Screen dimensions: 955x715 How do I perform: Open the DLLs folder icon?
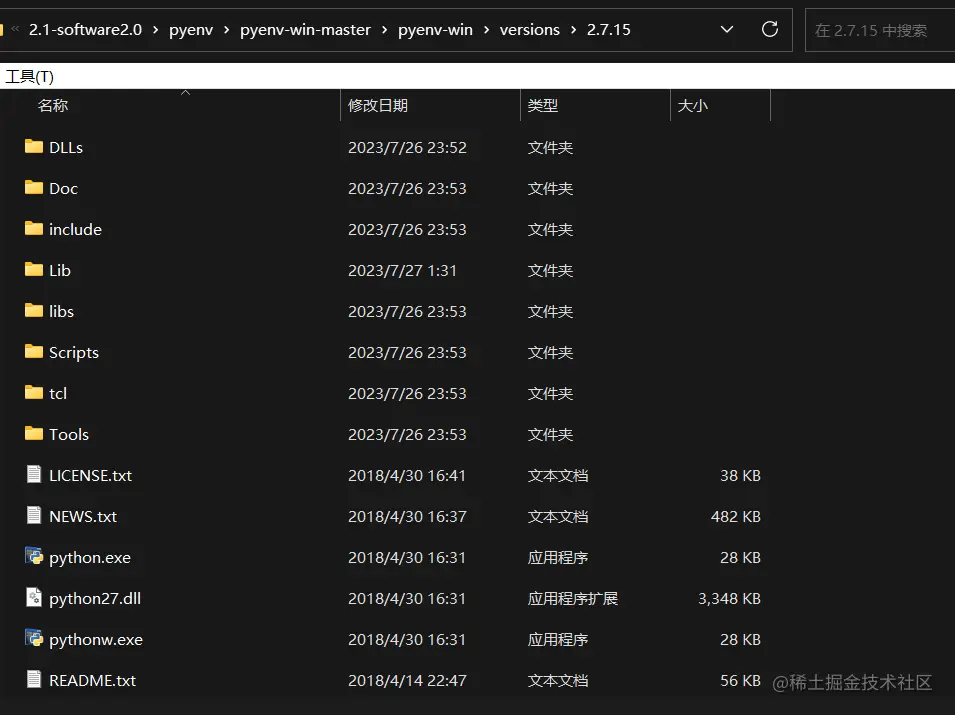pos(33,146)
